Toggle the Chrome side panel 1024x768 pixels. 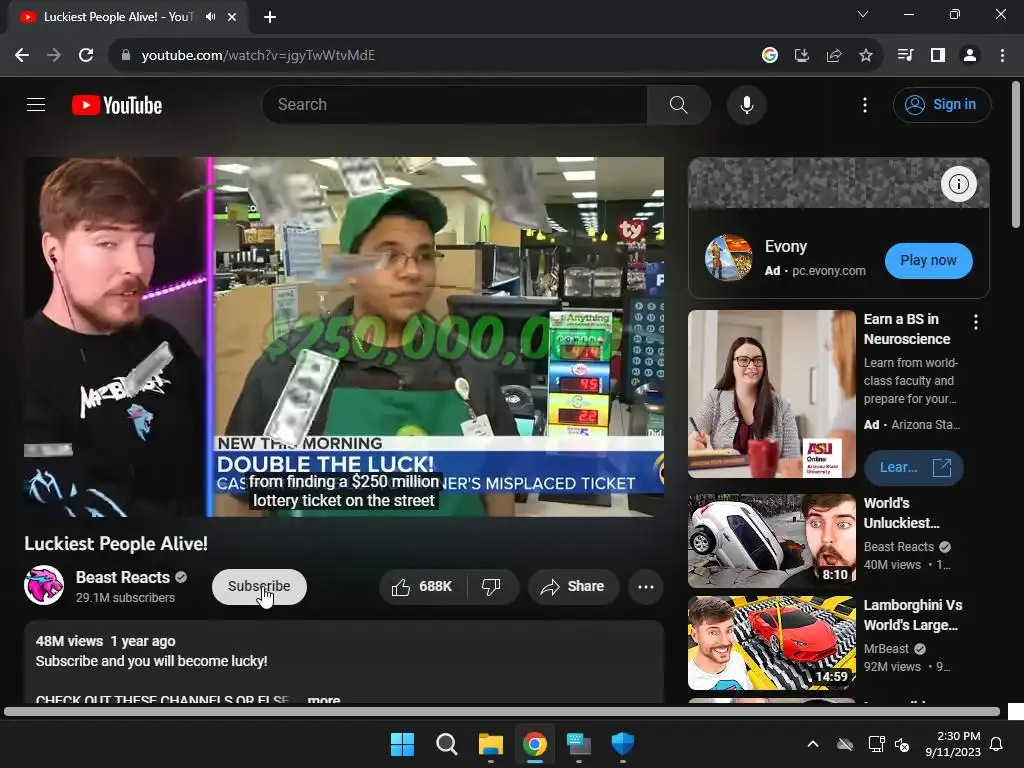click(938, 56)
